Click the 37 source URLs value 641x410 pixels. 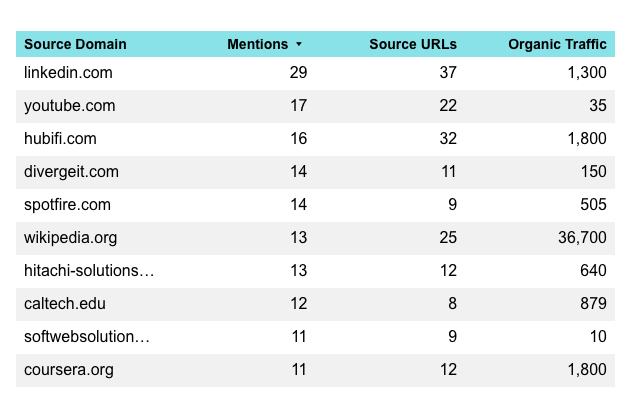point(448,73)
